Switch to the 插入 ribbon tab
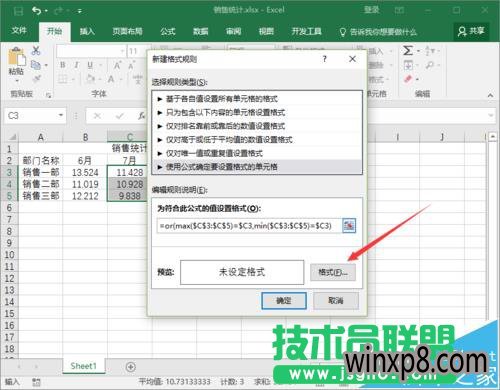 point(87,31)
